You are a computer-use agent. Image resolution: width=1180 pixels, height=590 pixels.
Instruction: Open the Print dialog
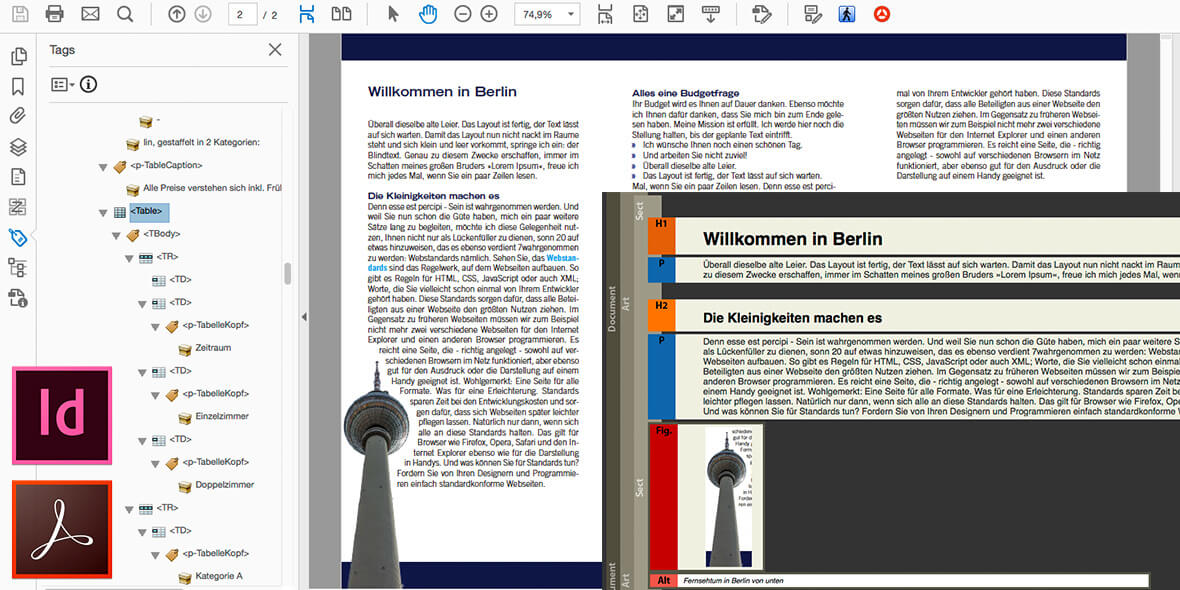pyautogui.click(x=56, y=14)
